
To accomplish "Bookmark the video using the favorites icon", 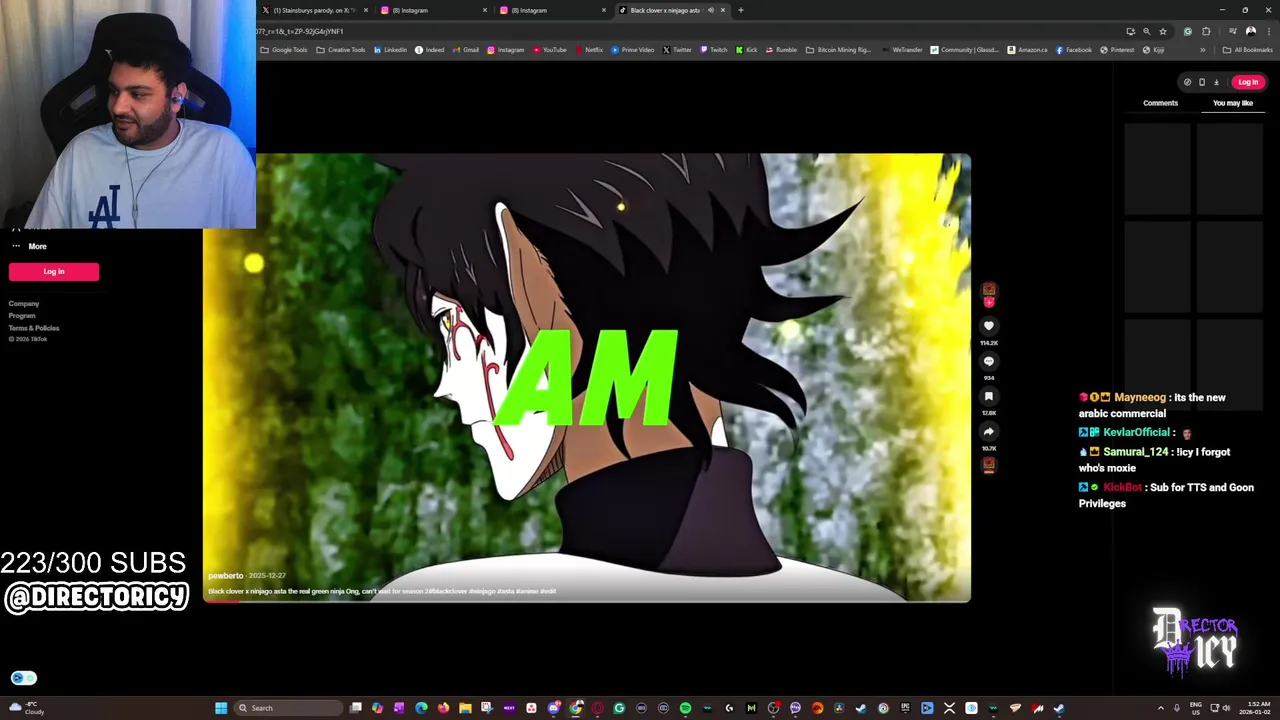I will 988,397.
